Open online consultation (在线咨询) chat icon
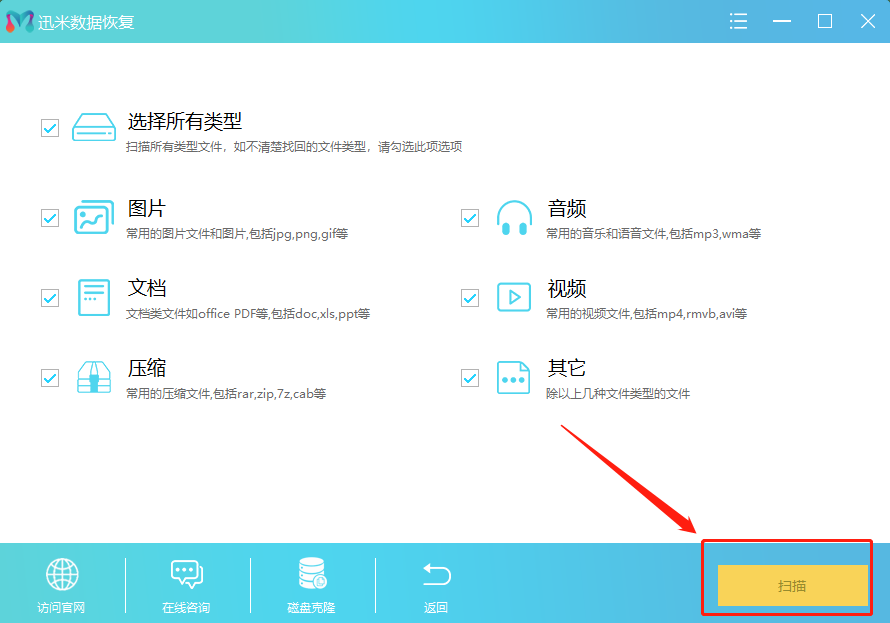Viewport: 890px width, 623px height. coord(186,574)
